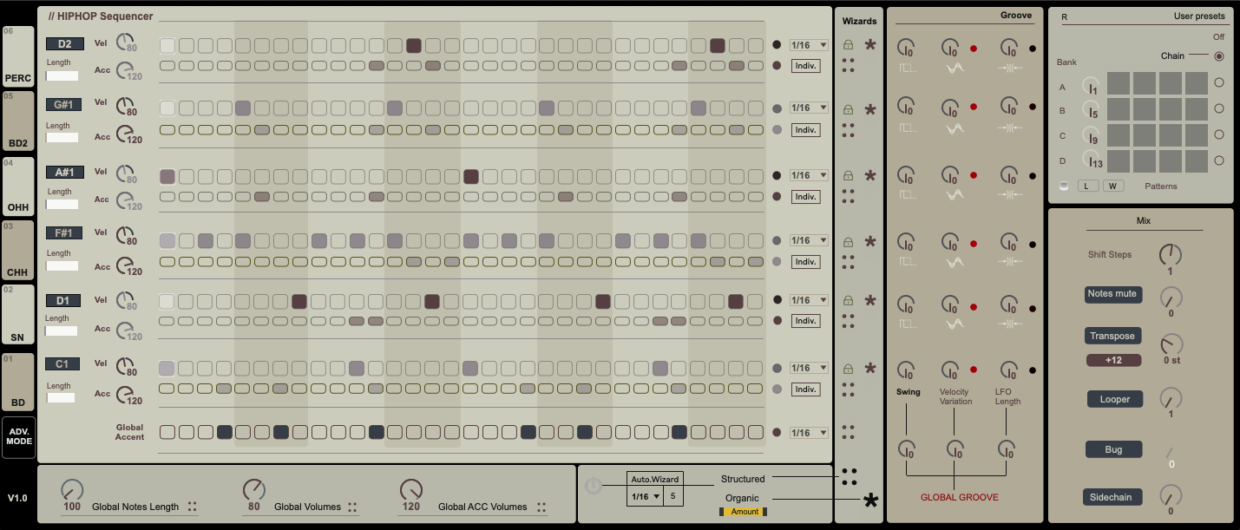Click the lock icon for D2 wizard row

tap(848, 45)
